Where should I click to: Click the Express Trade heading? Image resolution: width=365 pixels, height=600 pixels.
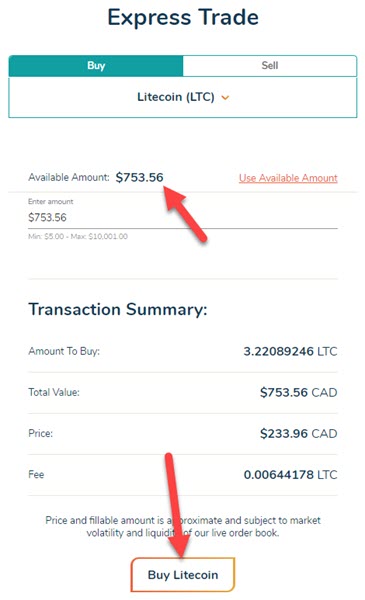point(183,18)
